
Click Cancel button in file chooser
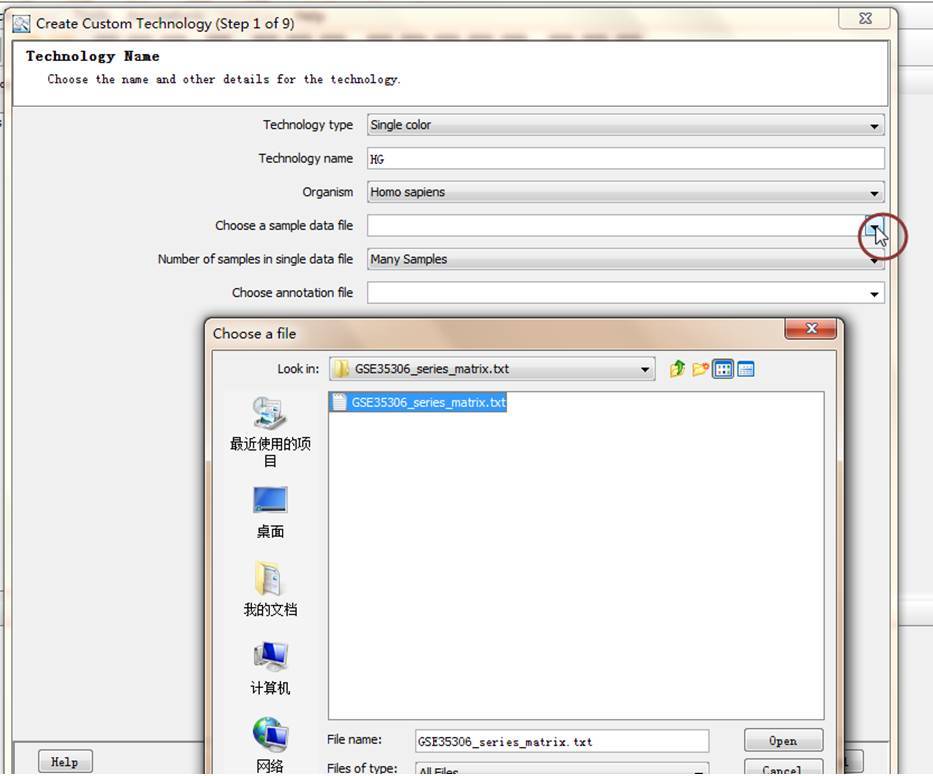tap(783, 768)
